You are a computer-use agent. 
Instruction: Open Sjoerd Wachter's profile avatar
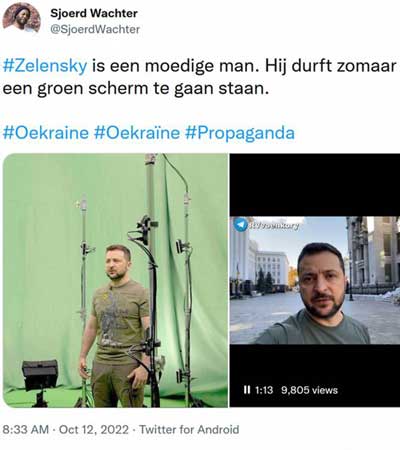tap(22, 18)
